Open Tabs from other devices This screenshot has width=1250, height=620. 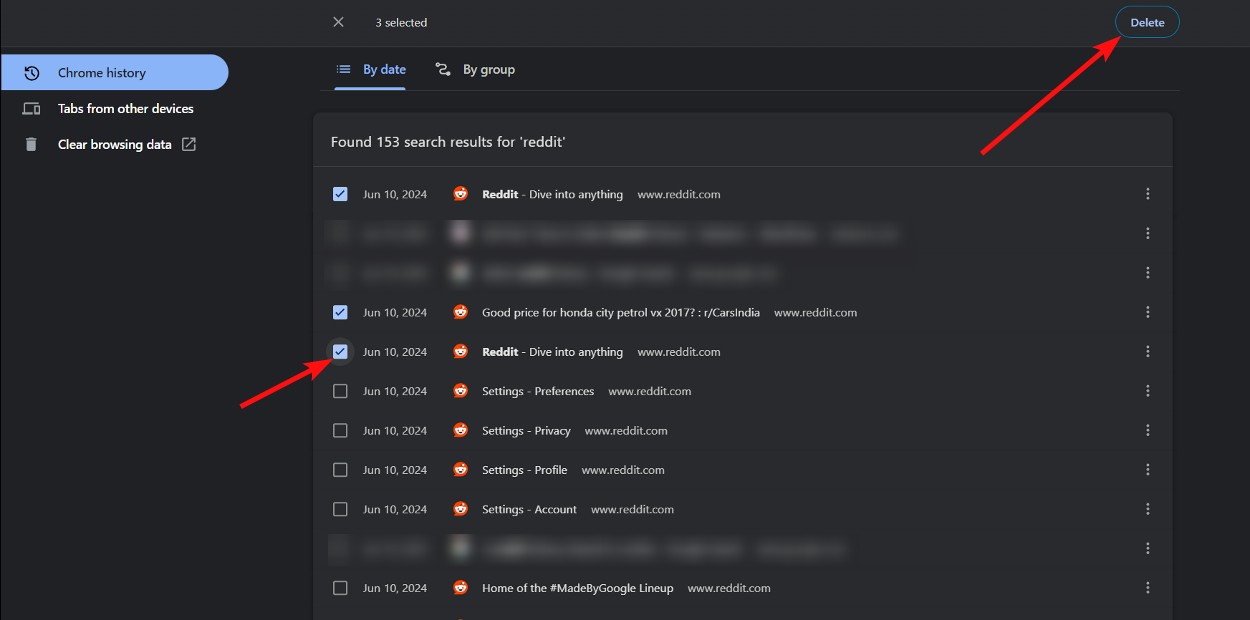[x=125, y=109]
